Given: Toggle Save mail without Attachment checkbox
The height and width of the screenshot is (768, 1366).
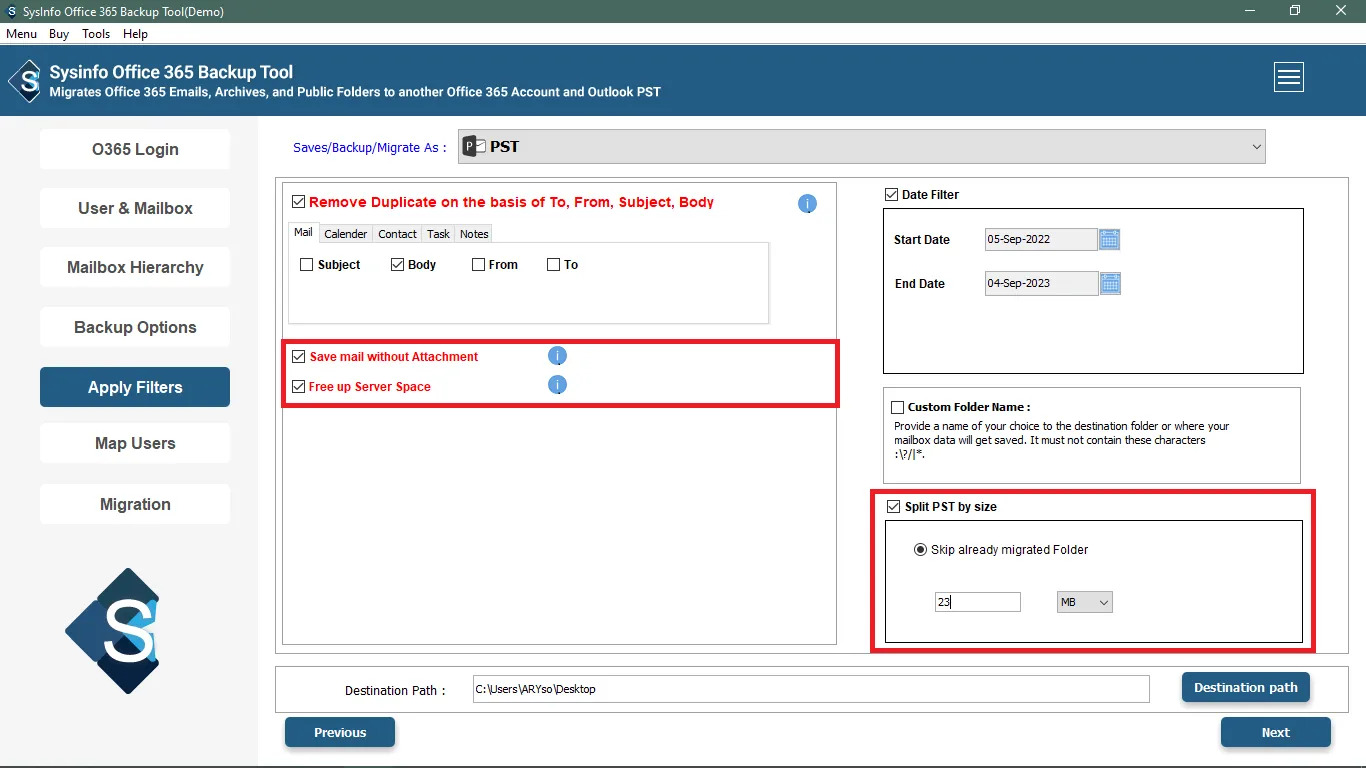Looking at the screenshot, I should (298, 356).
